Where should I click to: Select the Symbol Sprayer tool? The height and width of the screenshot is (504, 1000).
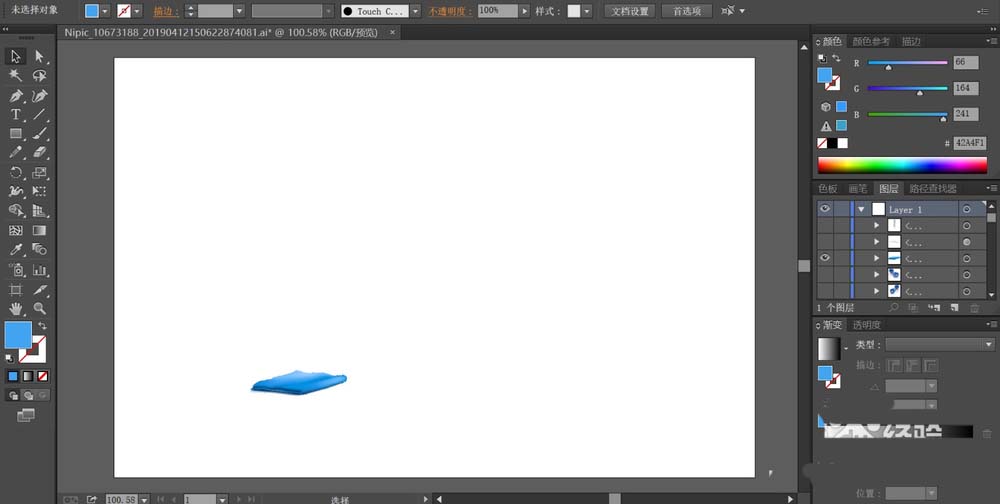pos(15,270)
